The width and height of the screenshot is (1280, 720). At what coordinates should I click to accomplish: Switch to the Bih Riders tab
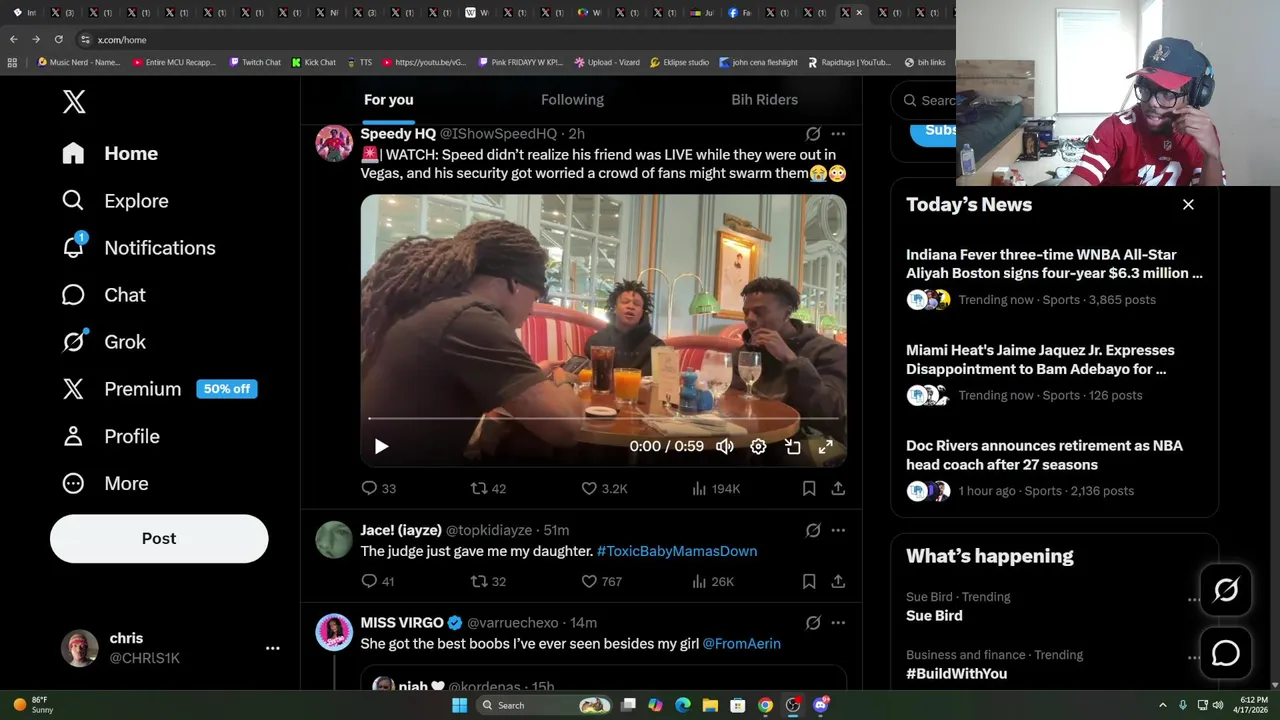click(764, 99)
